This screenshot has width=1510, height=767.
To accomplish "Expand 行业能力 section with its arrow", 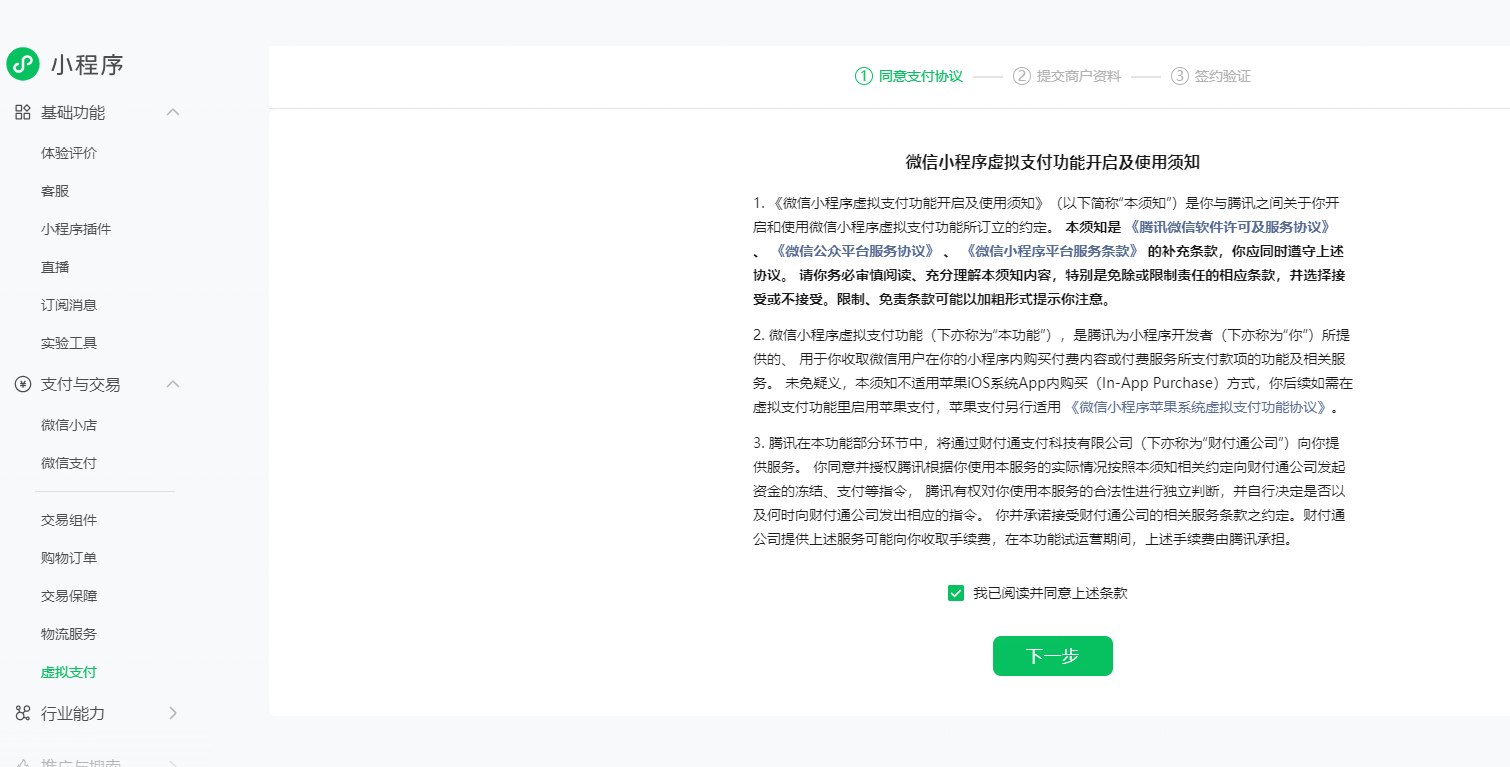I will click(173, 713).
